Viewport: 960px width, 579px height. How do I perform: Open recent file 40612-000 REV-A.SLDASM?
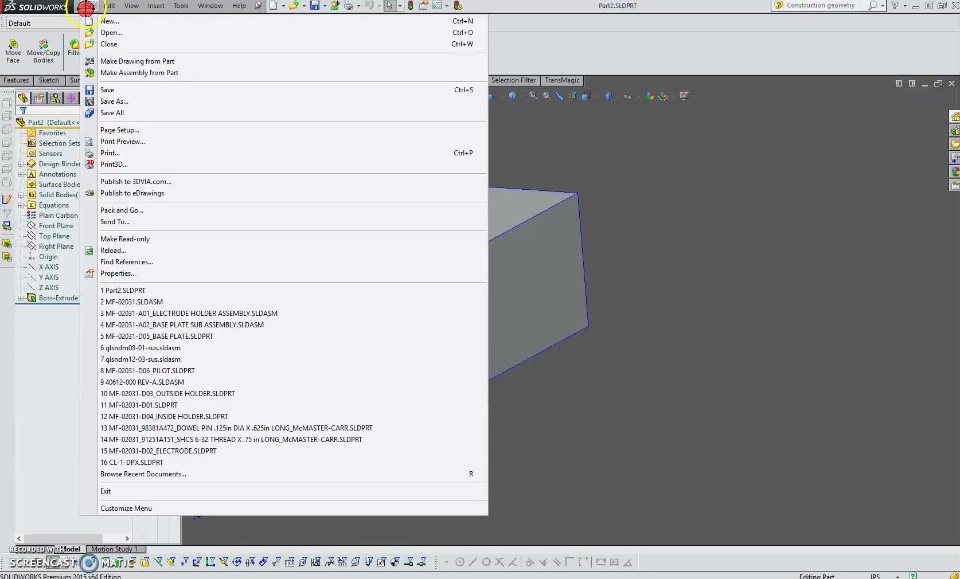142,382
